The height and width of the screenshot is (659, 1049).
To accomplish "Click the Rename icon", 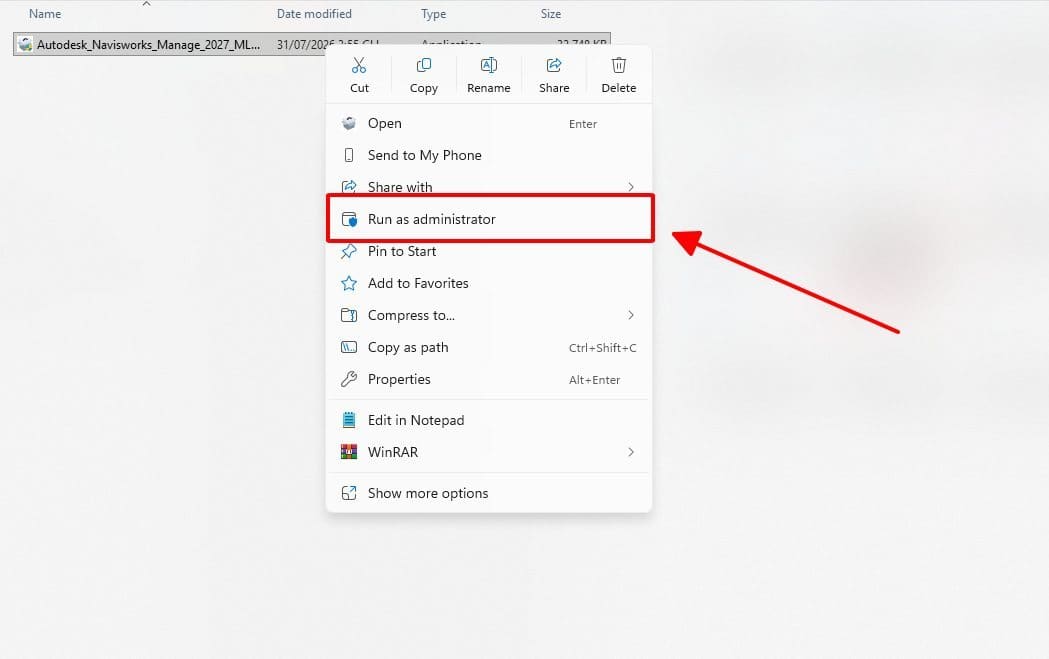I will click(489, 65).
